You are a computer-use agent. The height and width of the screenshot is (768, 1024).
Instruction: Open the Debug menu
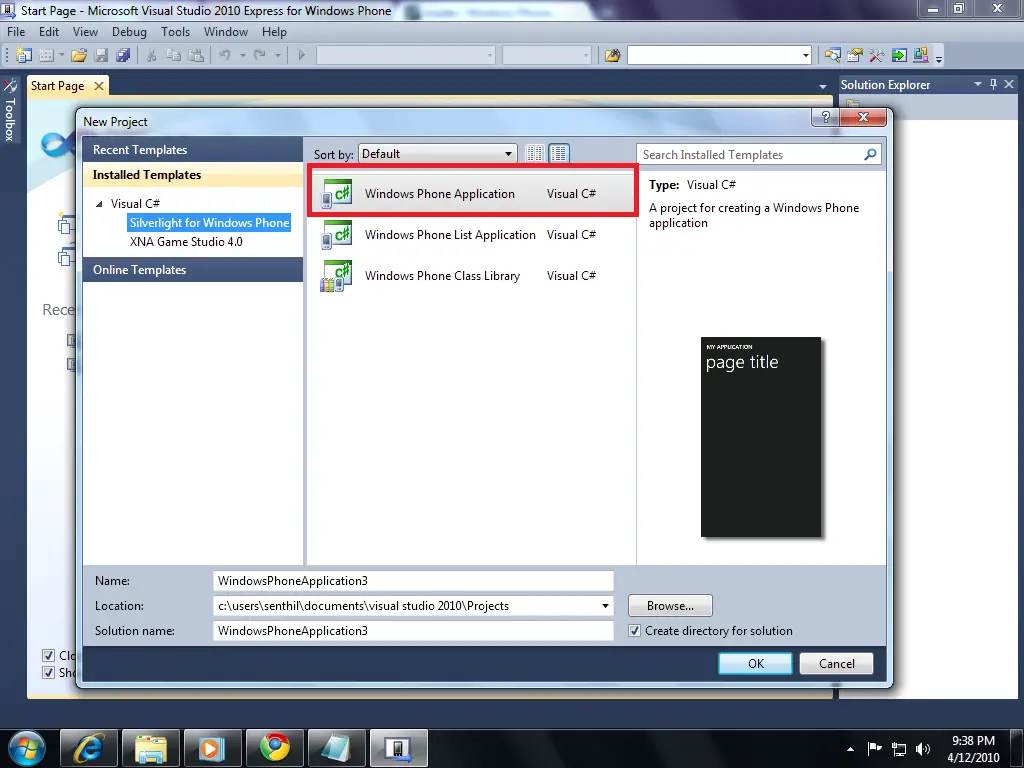pyautogui.click(x=129, y=31)
